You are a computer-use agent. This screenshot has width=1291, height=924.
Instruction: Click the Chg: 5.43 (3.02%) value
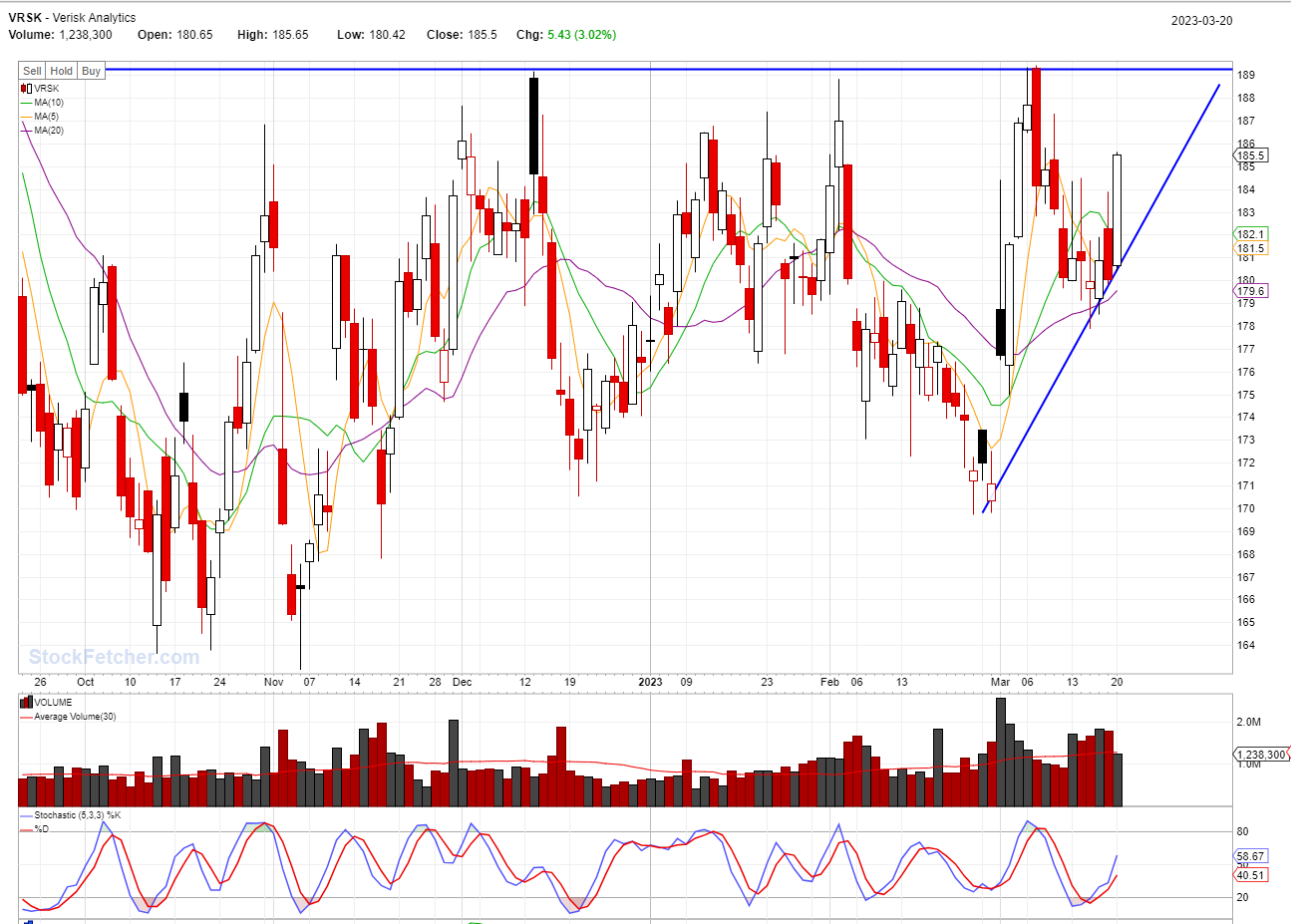click(x=566, y=35)
